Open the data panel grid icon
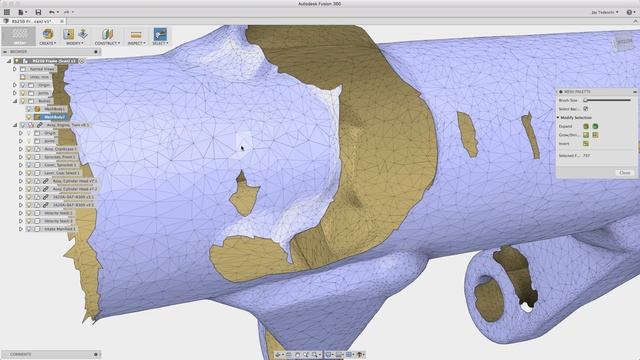Image resolution: width=640 pixels, height=360 pixels. [7, 12]
